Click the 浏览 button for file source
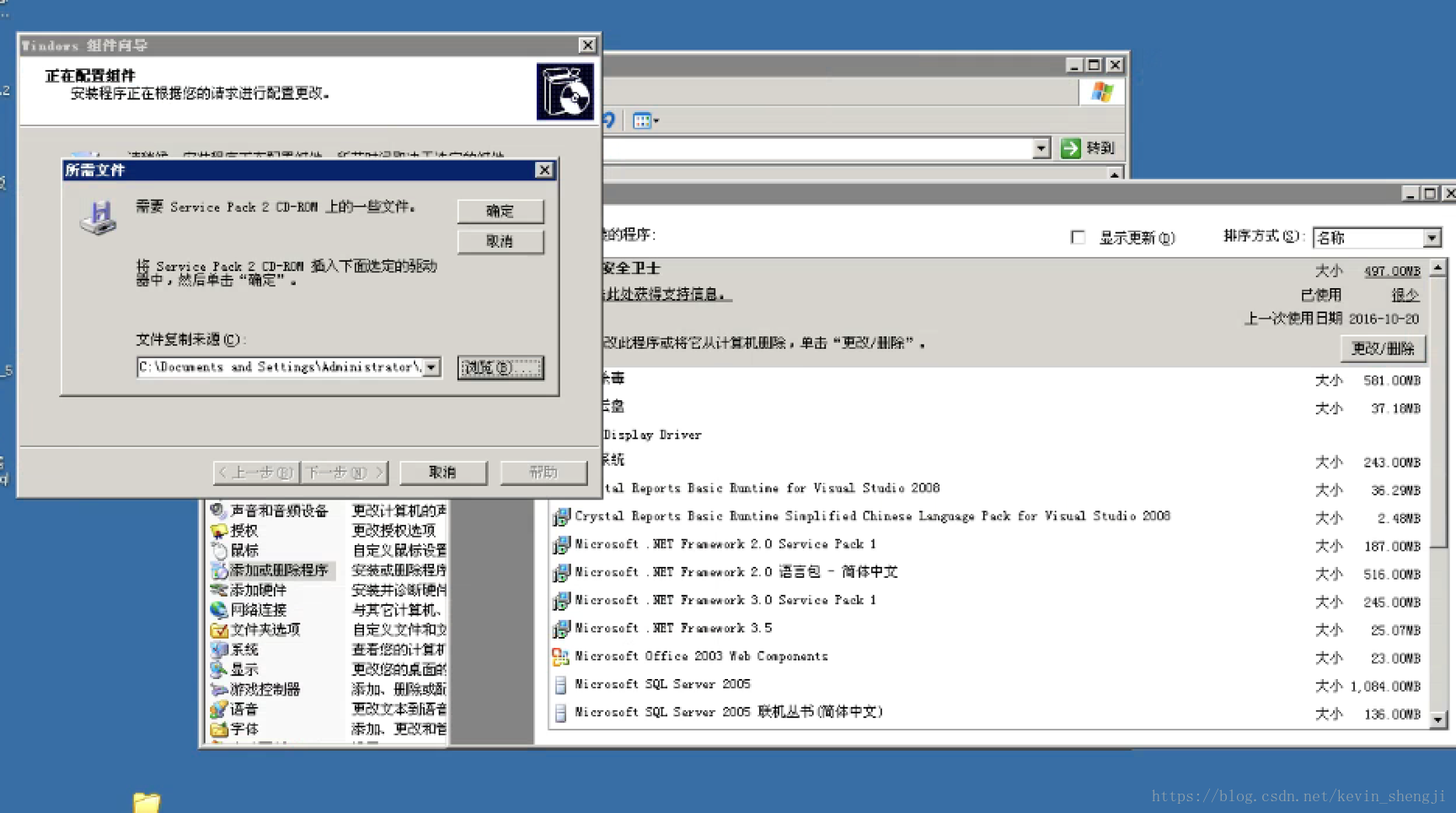1456x813 pixels. [500, 367]
